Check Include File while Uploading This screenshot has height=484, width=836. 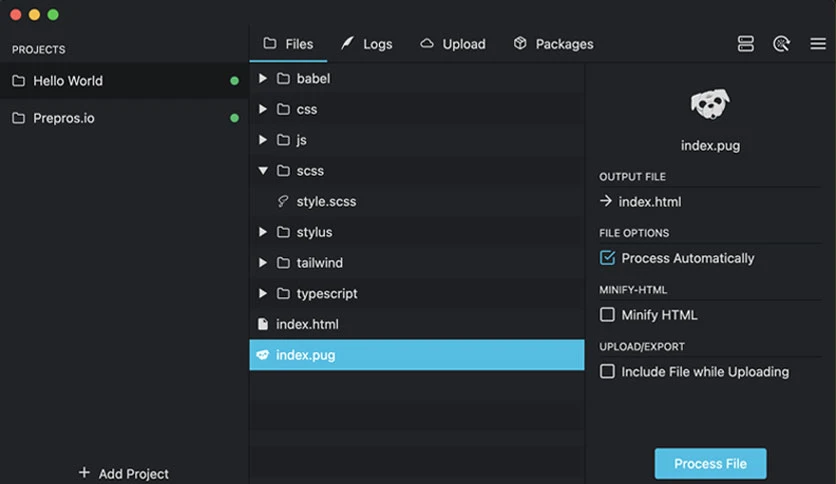607,371
